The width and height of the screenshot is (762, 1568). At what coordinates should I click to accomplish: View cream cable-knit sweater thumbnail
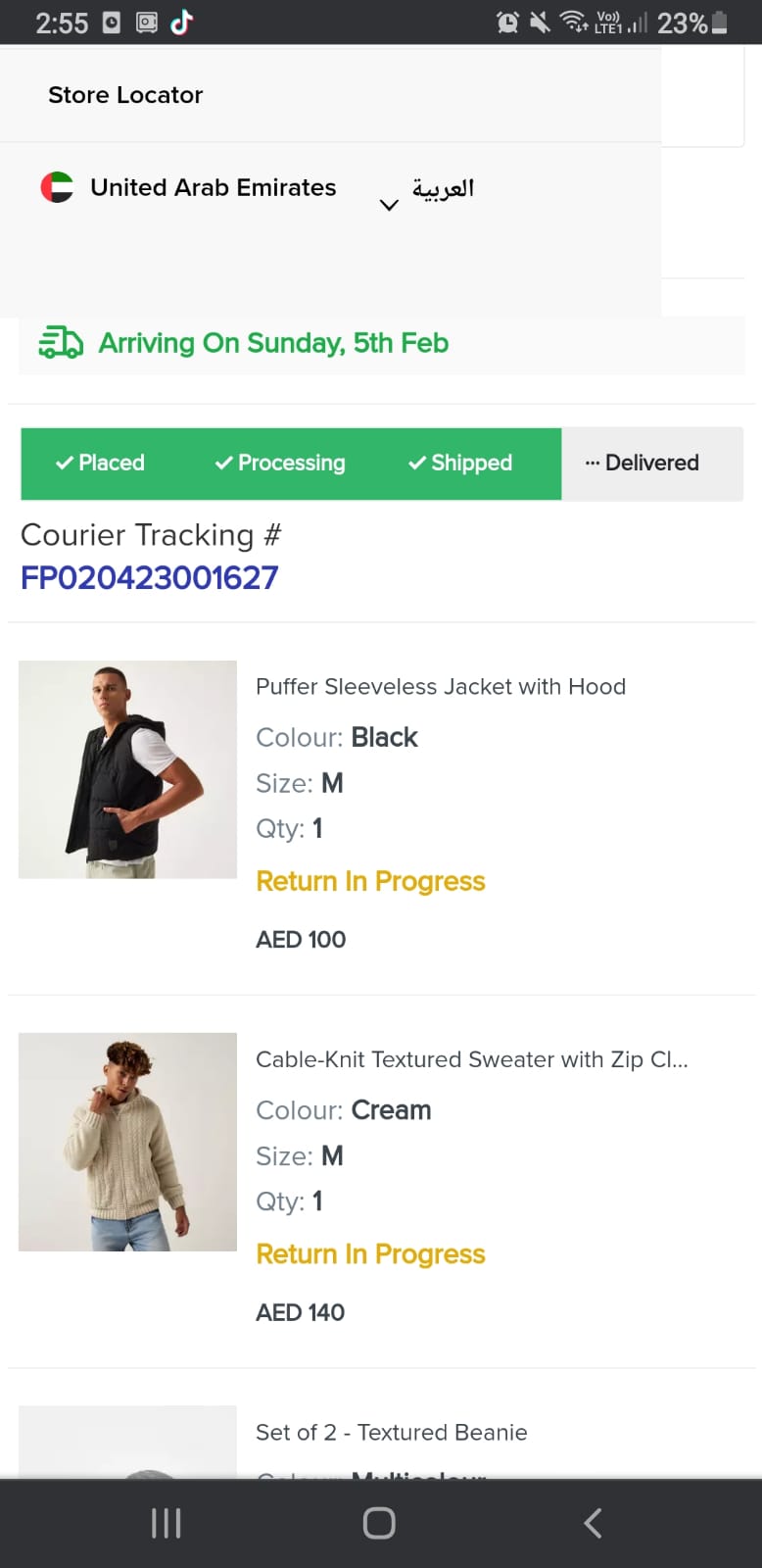pos(127,1142)
